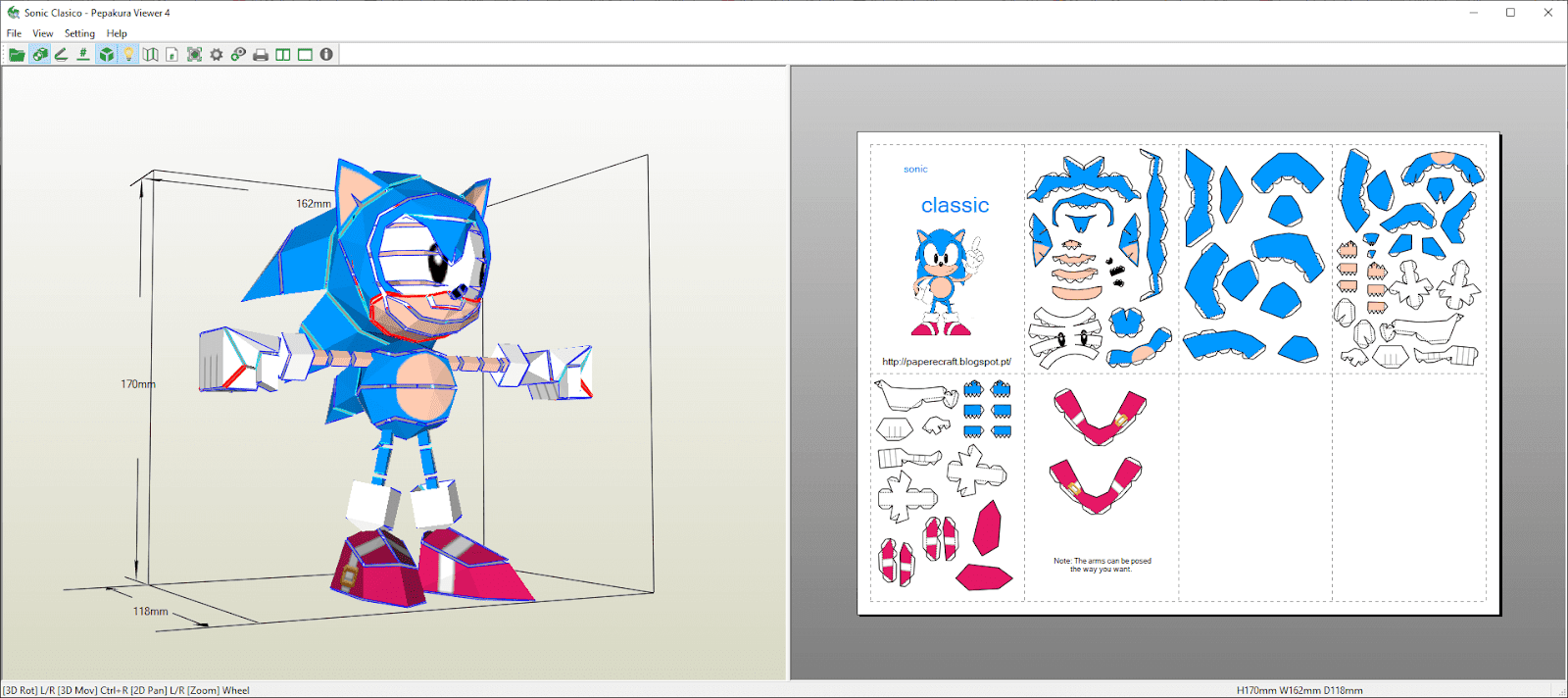The image size is (1568, 698).
Task: Click the Pepakura app icon in title bar
Action: point(13,13)
